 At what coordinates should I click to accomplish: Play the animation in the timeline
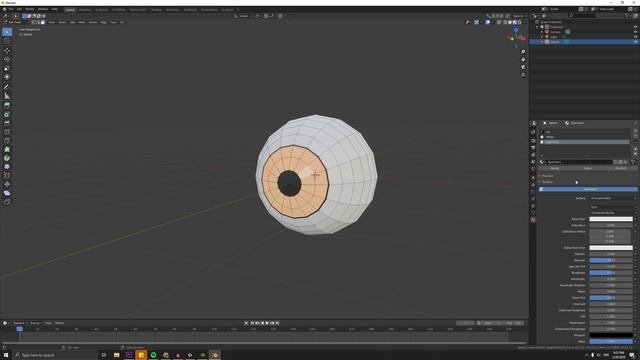click(267, 323)
